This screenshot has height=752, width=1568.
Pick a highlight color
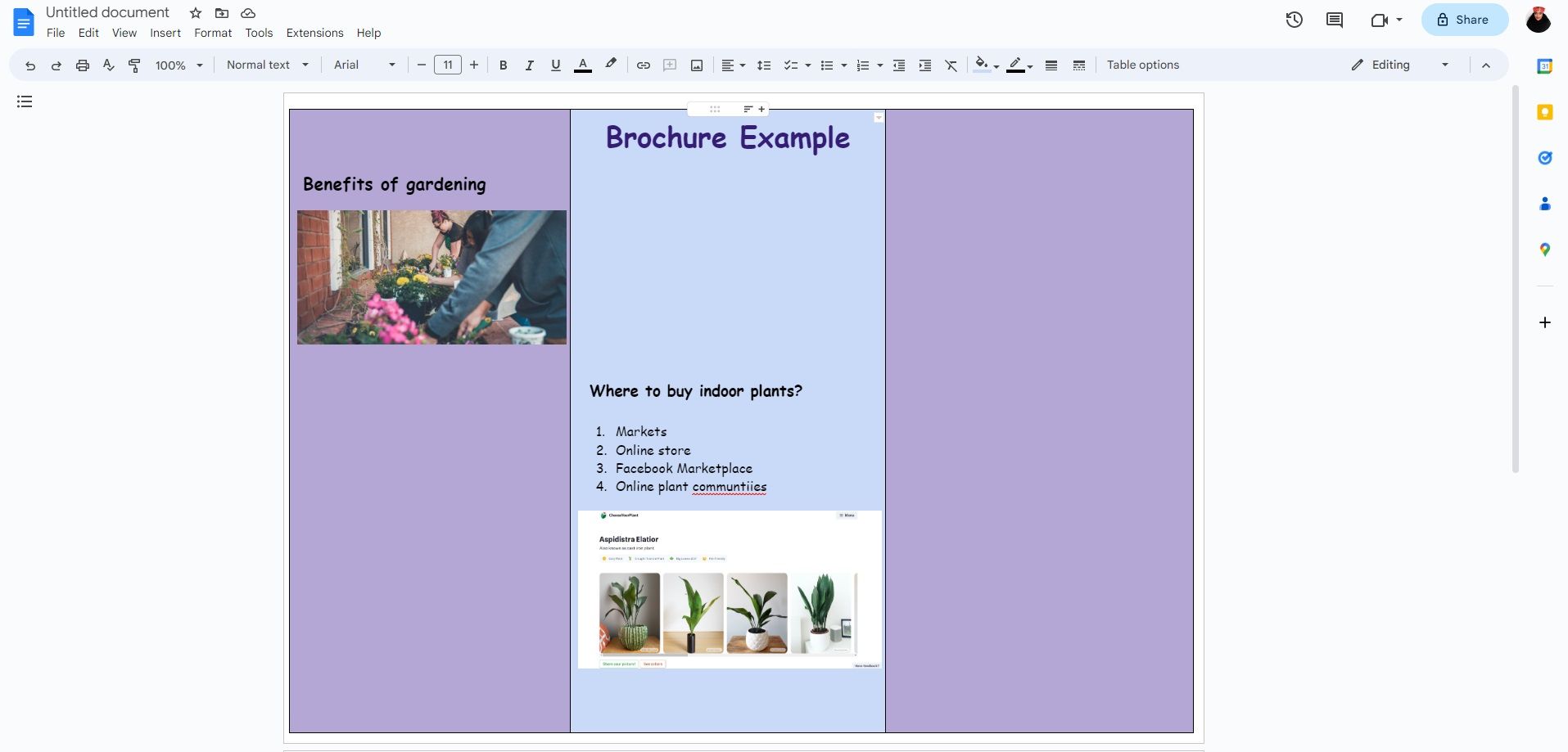(x=611, y=65)
